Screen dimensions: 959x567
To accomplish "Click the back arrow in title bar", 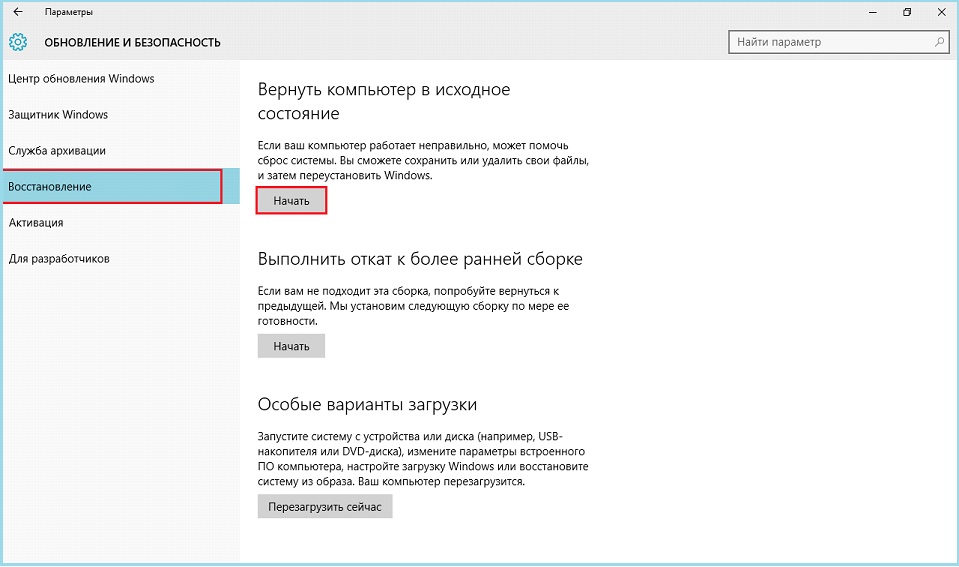I will tap(18, 12).
